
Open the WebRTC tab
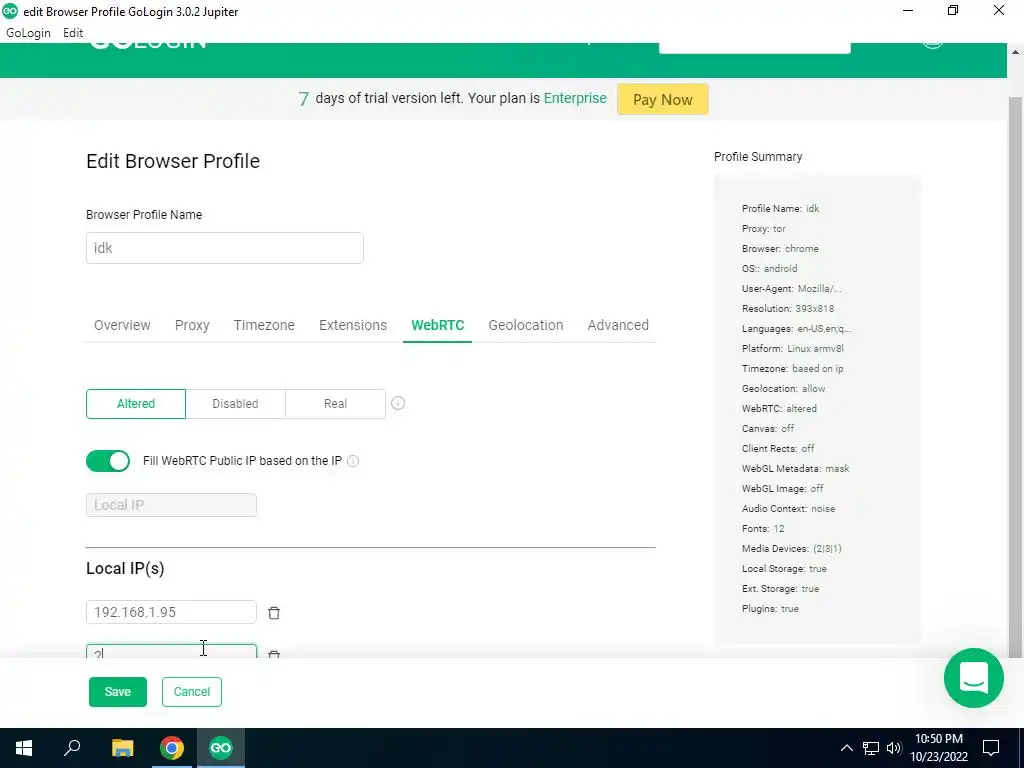(438, 325)
